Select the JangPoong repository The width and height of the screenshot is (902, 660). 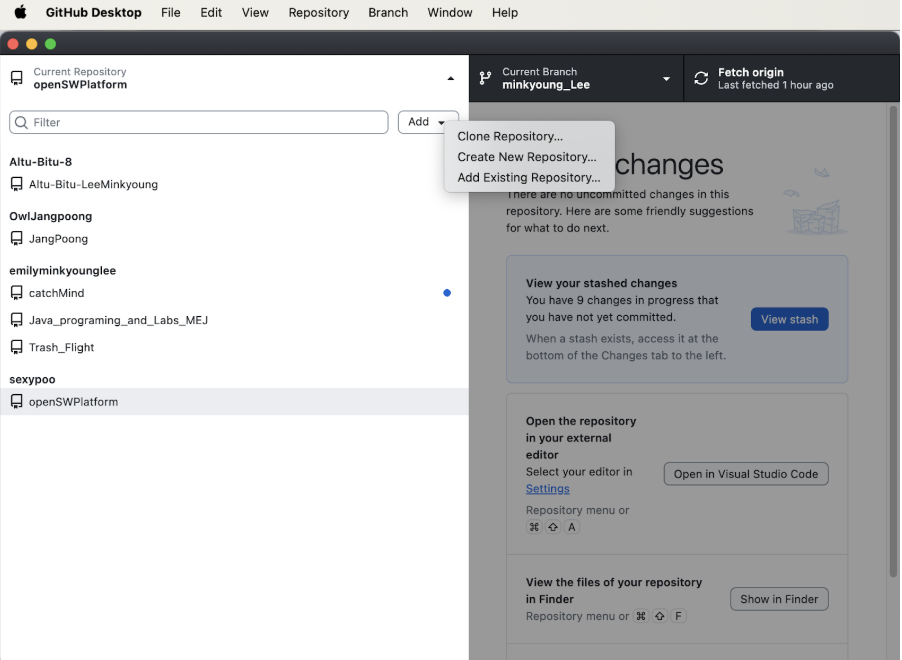point(234,238)
